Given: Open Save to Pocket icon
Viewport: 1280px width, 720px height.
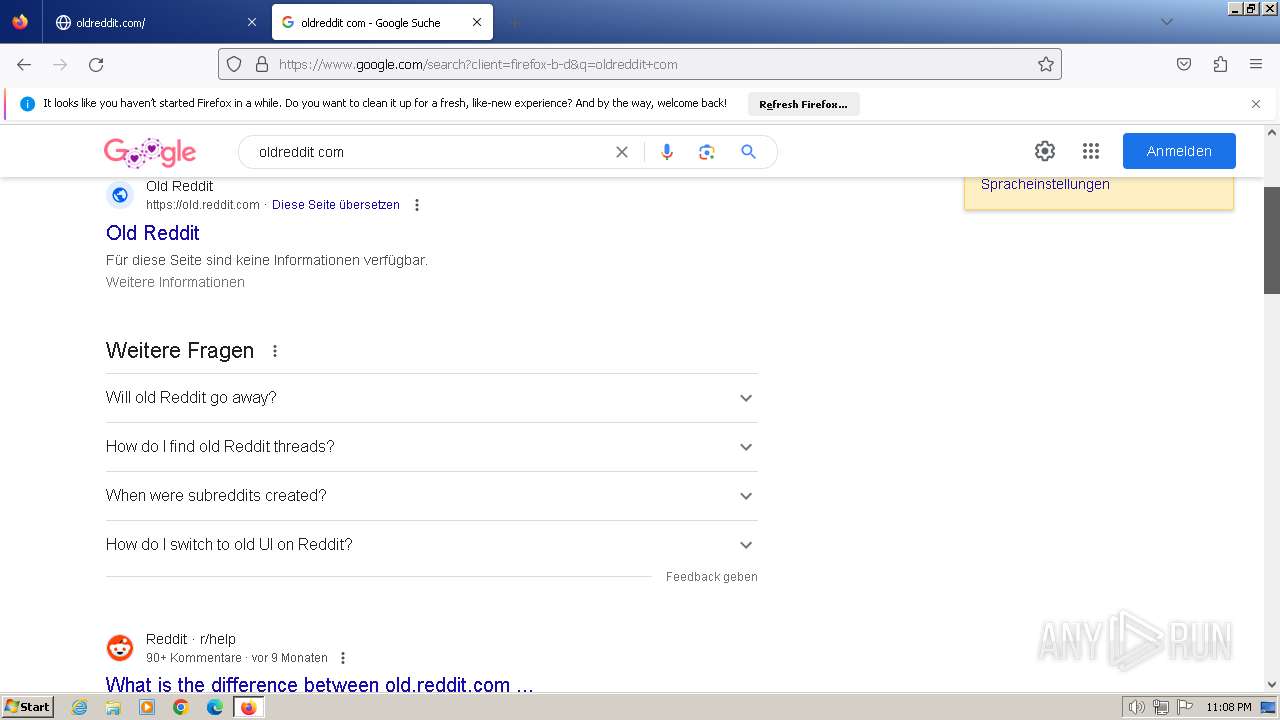Looking at the screenshot, I should click(1184, 64).
